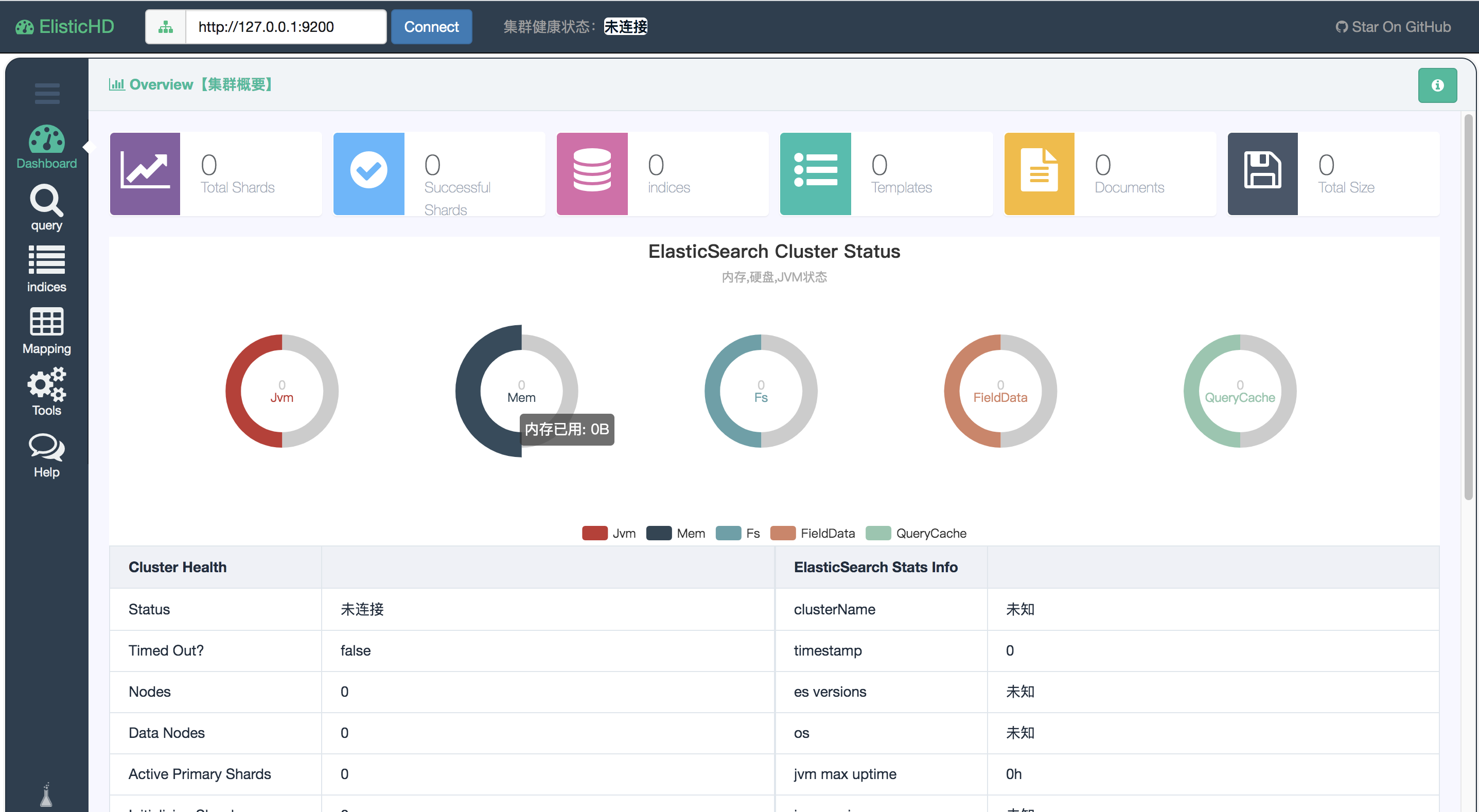The height and width of the screenshot is (812, 1479).
Task: Toggle the Mem legend item
Action: [675, 533]
